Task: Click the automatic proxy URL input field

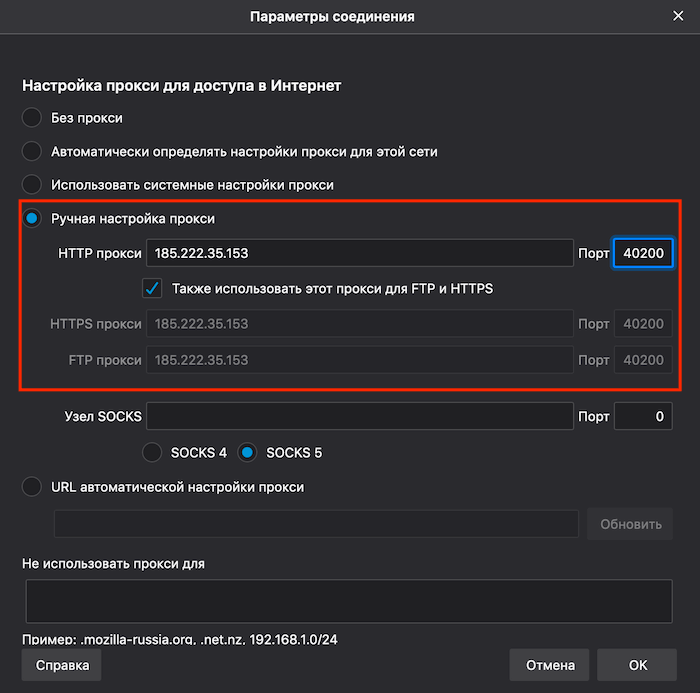Action: 316,524
